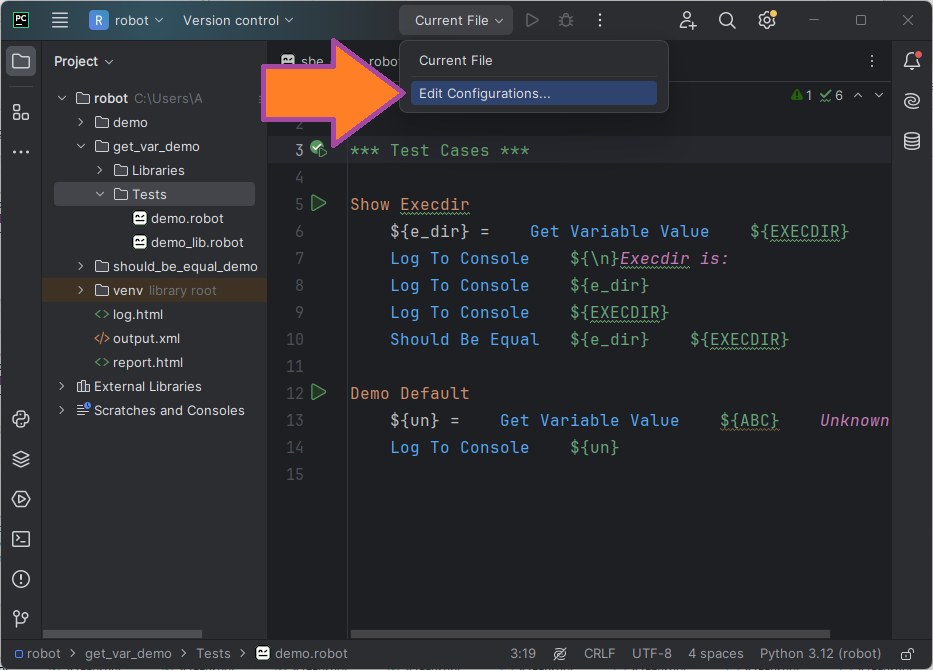Collapse the get_var_demo folder

click(x=81, y=146)
